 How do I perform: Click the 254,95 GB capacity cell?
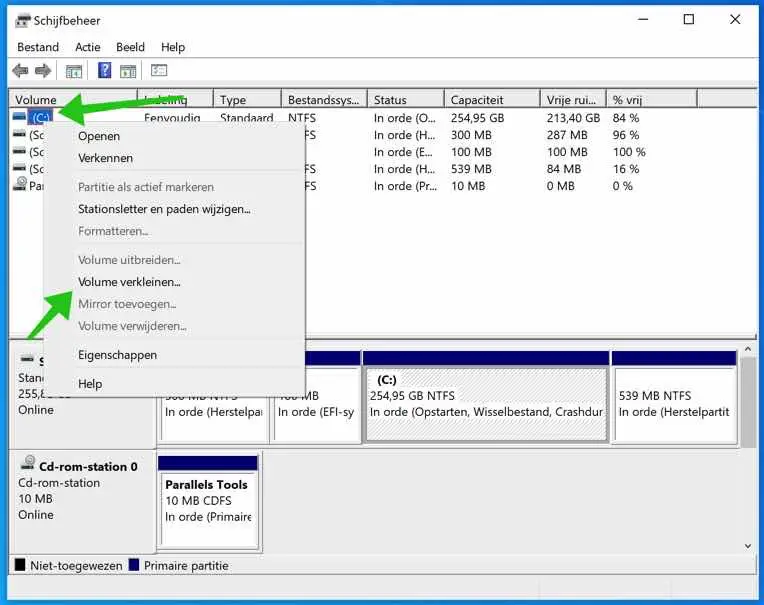[x=477, y=118]
